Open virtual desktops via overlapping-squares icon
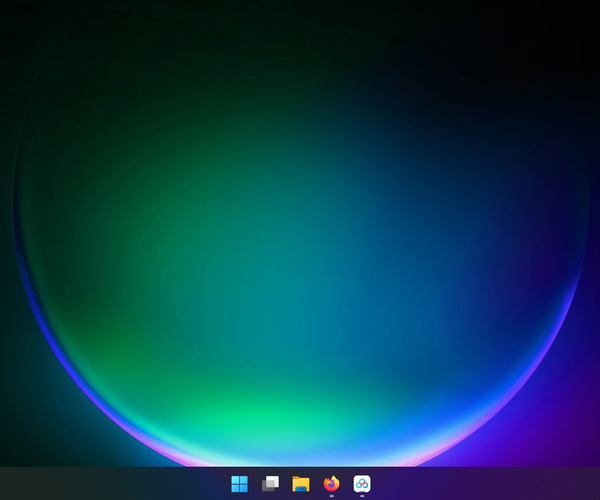The image size is (600, 500). tap(270, 484)
